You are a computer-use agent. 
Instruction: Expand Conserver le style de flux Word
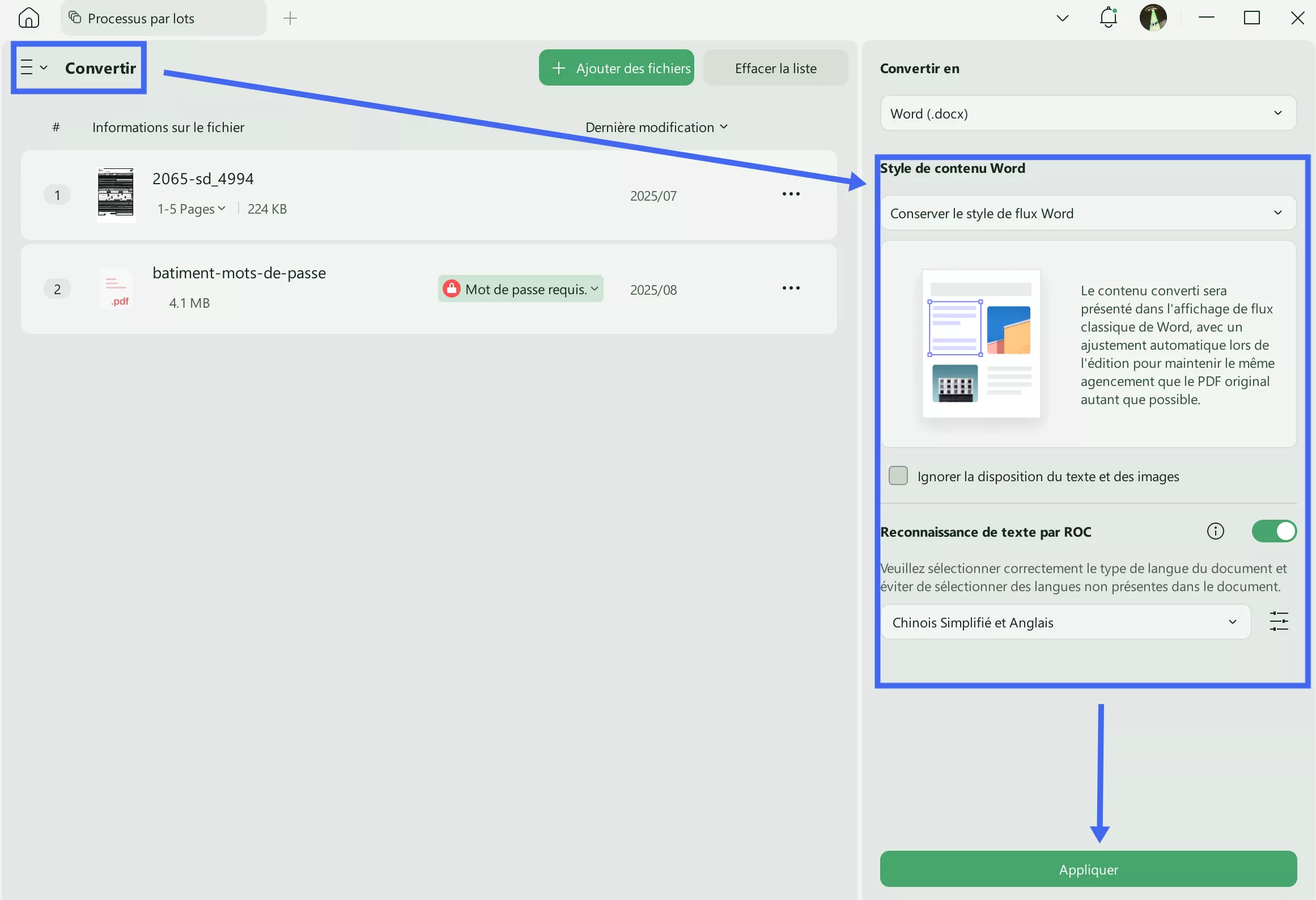tap(1088, 213)
